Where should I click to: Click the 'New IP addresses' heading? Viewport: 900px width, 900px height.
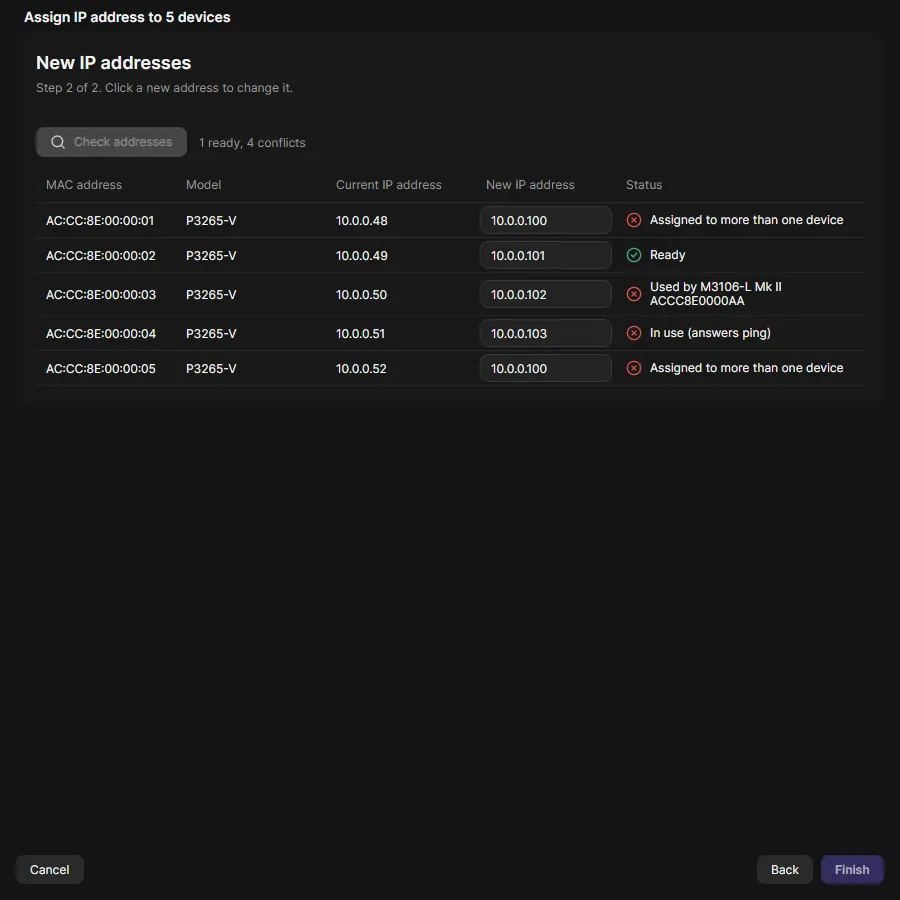(x=114, y=63)
